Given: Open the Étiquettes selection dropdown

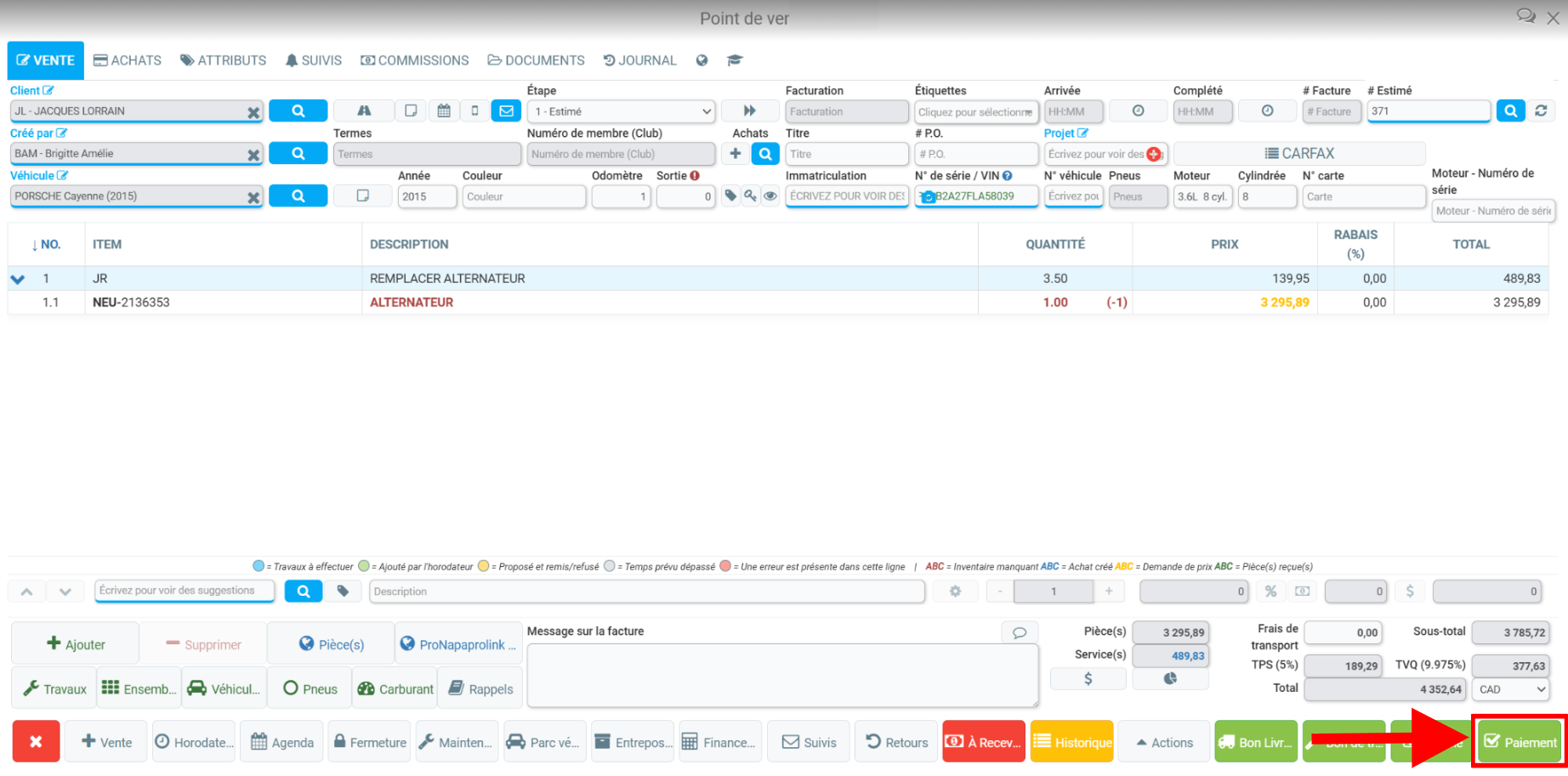Looking at the screenshot, I should point(976,111).
